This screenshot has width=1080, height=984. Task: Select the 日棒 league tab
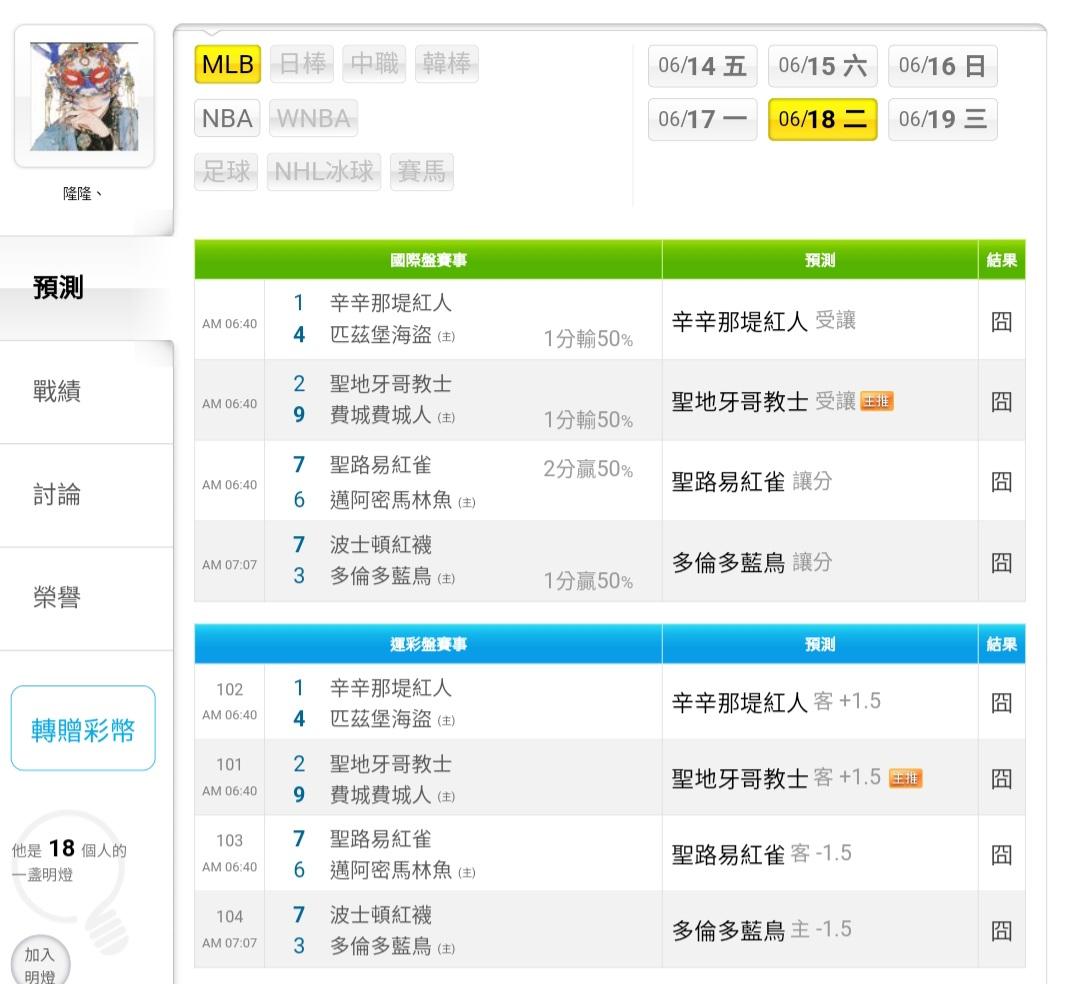pyautogui.click(x=302, y=64)
